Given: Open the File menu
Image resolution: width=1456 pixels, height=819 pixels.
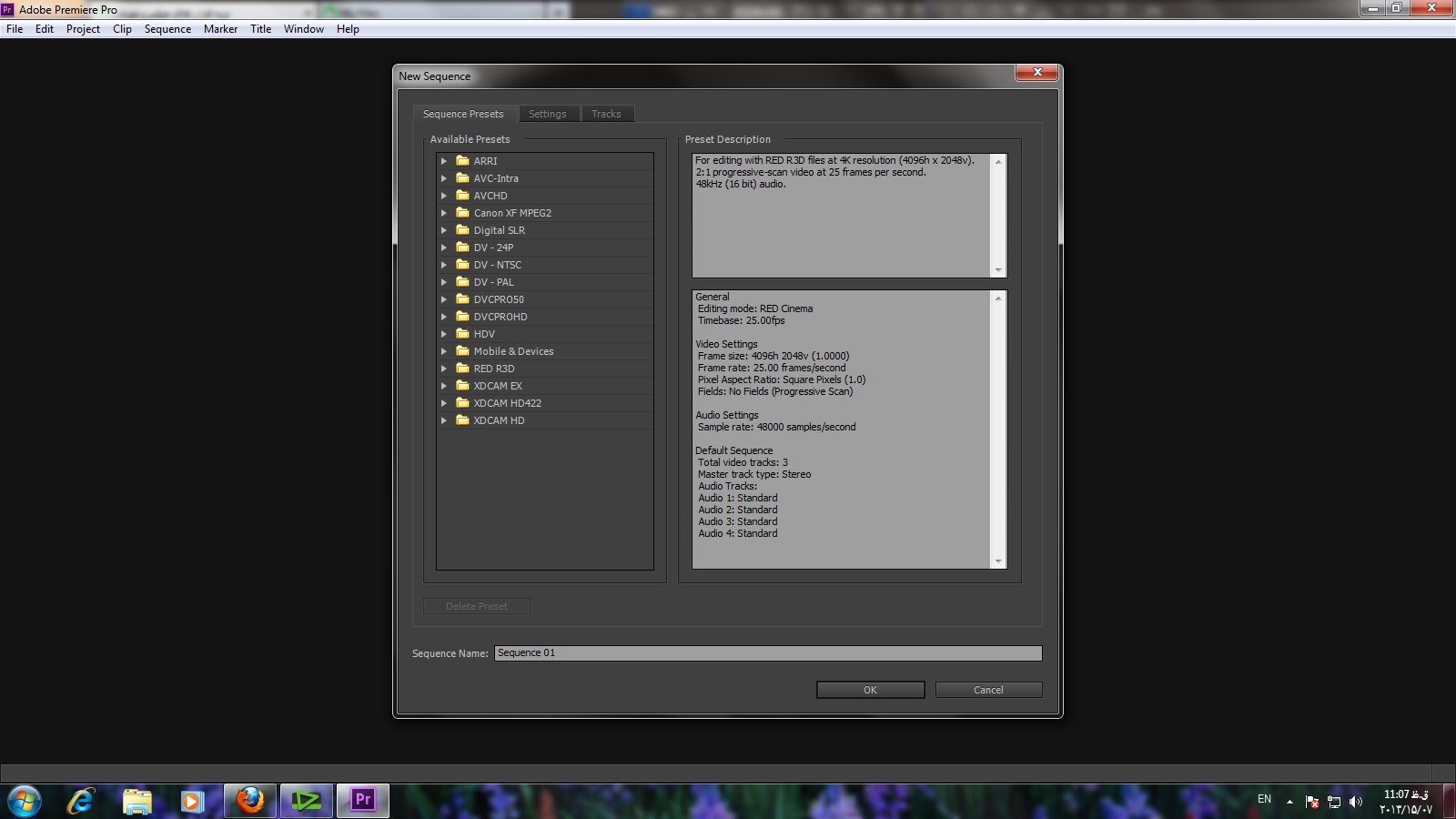Looking at the screenshot, I should pos(15,29).
